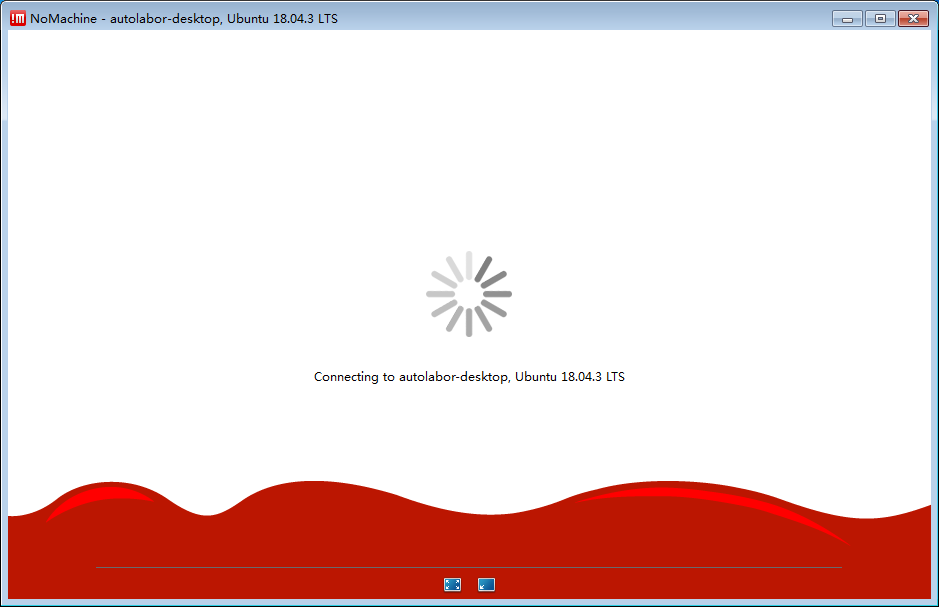
Task: Click the empty title bar area left of minimize
Action: pyautogui.click(x=600, y=18)
